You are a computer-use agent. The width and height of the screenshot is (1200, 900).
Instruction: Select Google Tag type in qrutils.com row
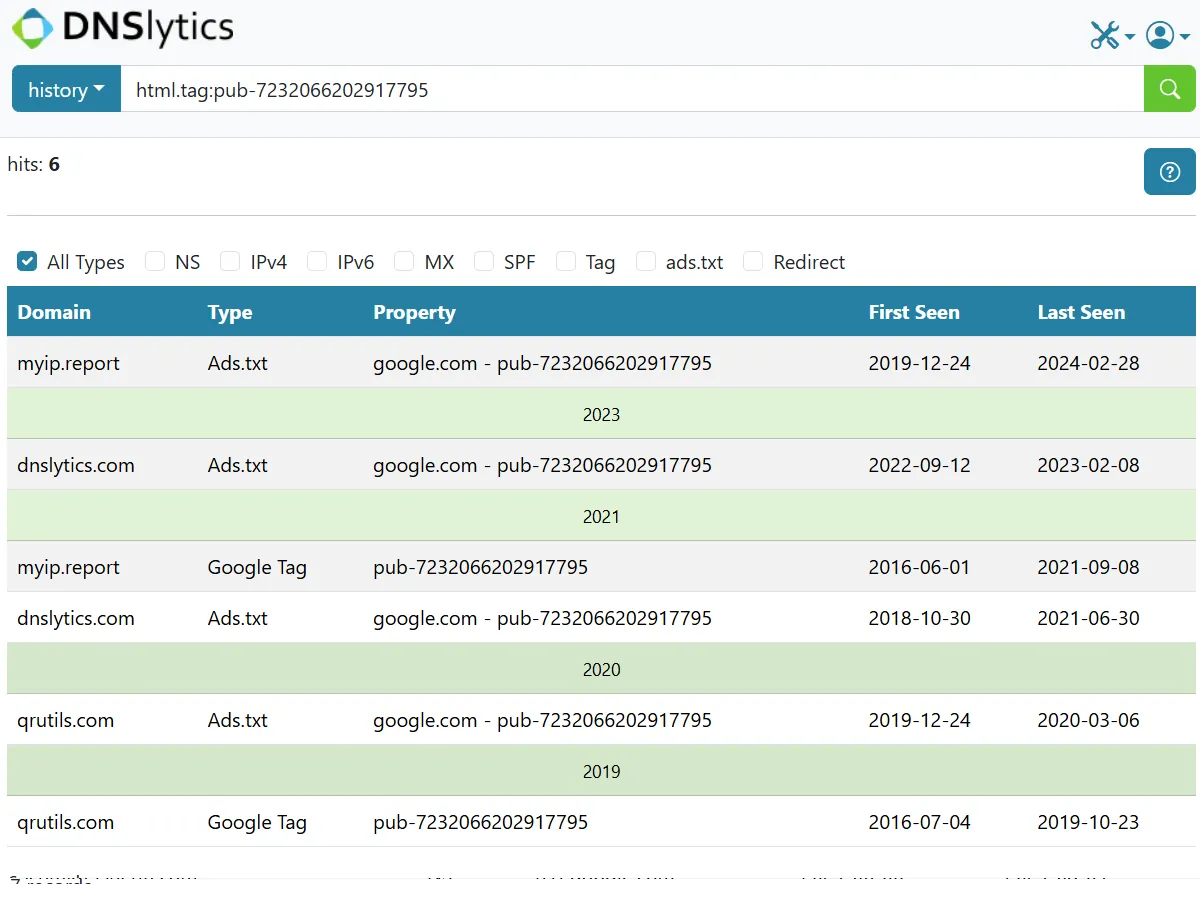257,822
